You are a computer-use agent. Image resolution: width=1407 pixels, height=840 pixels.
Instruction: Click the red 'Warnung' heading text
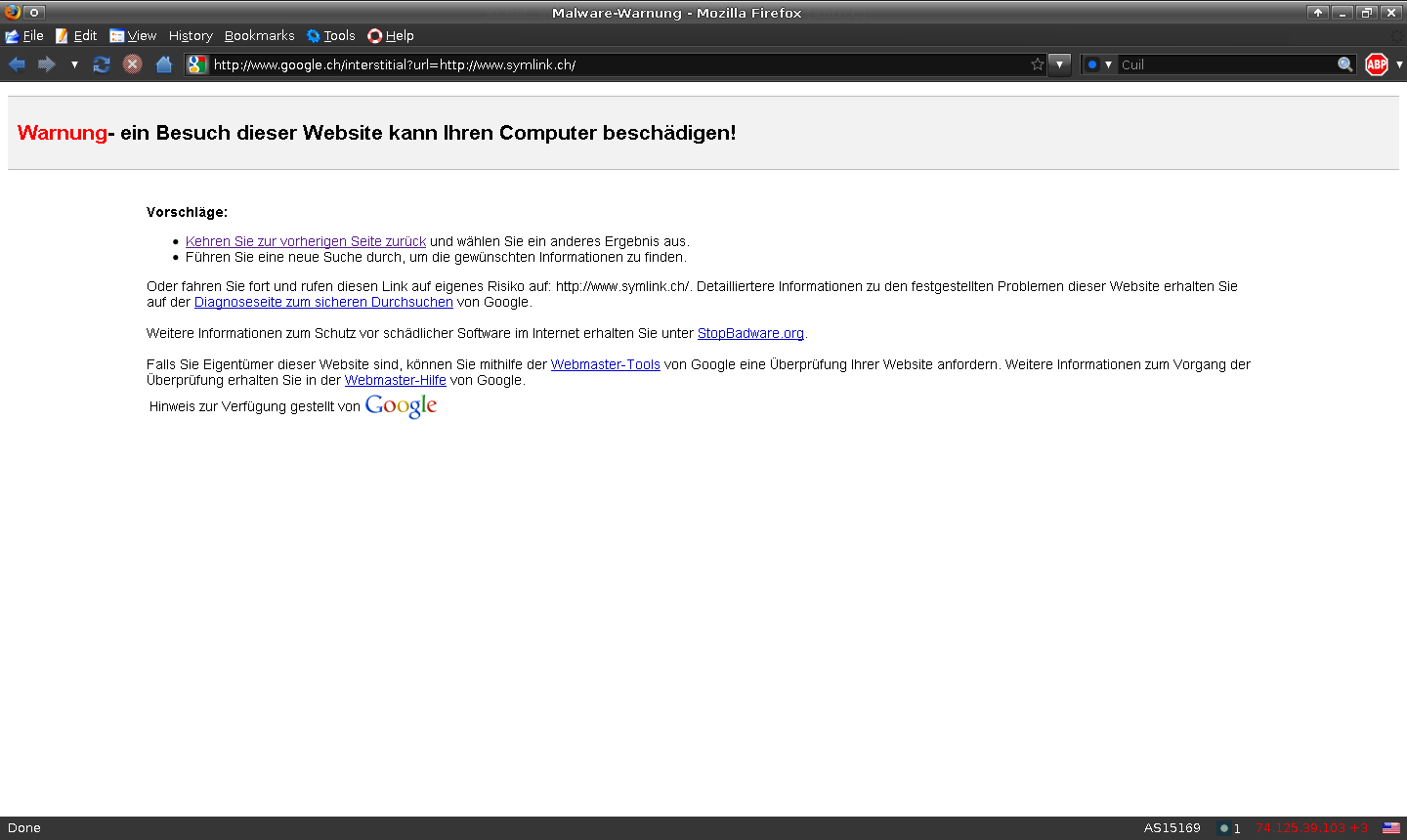point(63,133)
